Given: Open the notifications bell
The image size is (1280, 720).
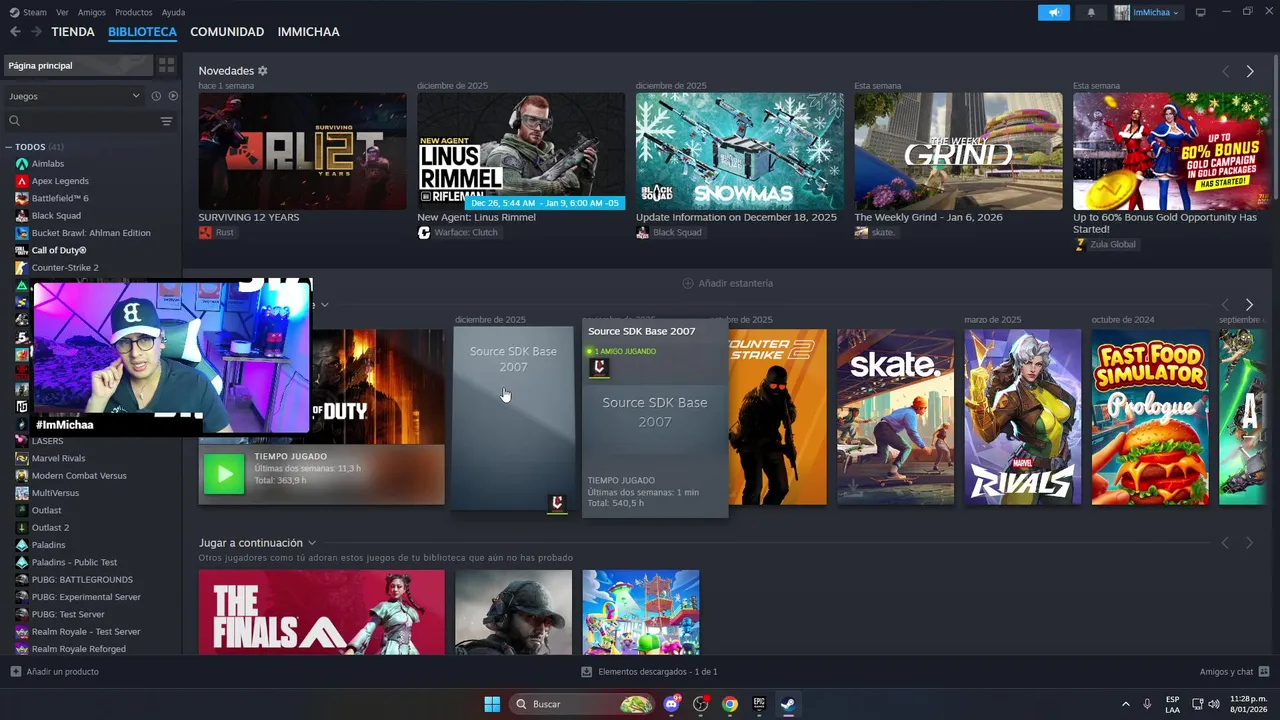Looking at the screenshot, I should tap(1091, 12).
